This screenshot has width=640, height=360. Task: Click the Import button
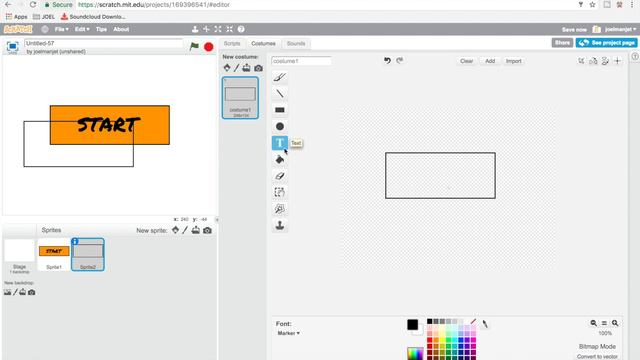tap(513, 61)
